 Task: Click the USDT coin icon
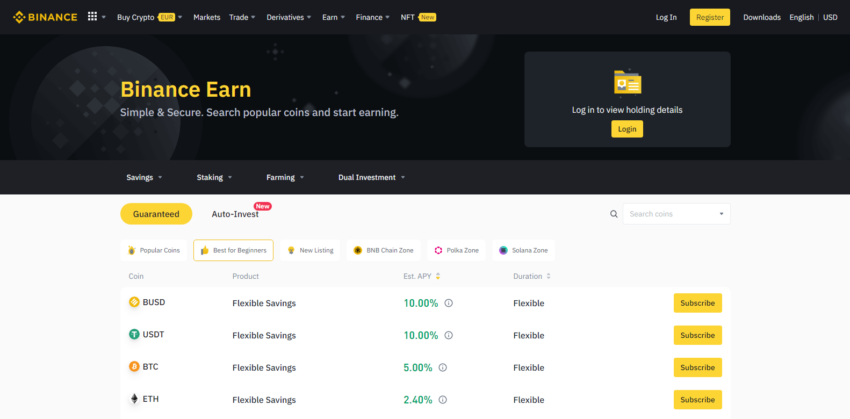tap(134, 334)
